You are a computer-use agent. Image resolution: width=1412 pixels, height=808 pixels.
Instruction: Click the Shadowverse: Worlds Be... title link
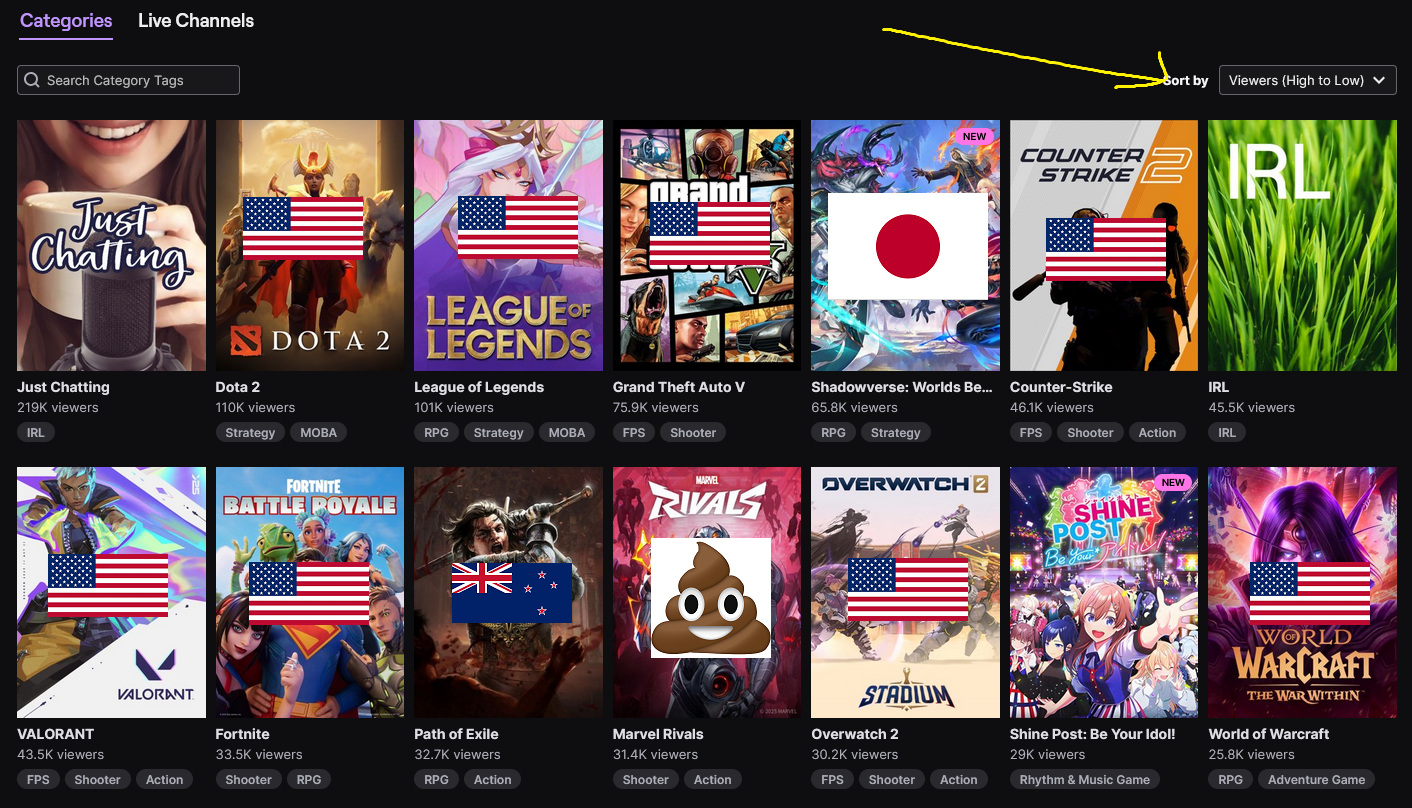pyautogui.click(x=902, y=387)
